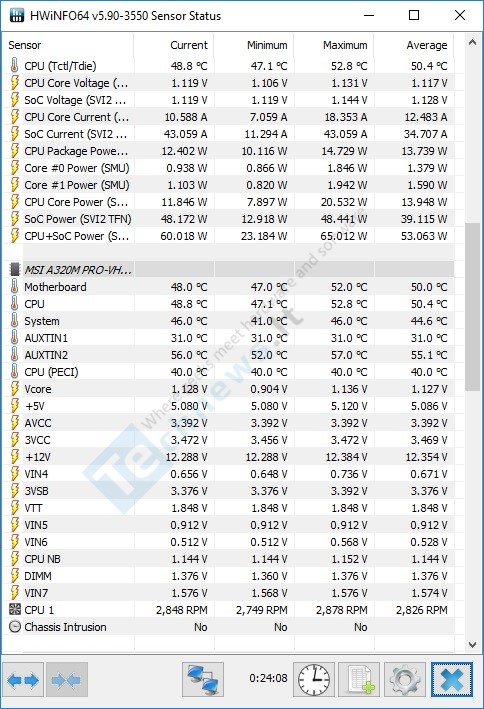Select the VIN7 row label
This screenshot has height=709, width=484.
(36, 593)
